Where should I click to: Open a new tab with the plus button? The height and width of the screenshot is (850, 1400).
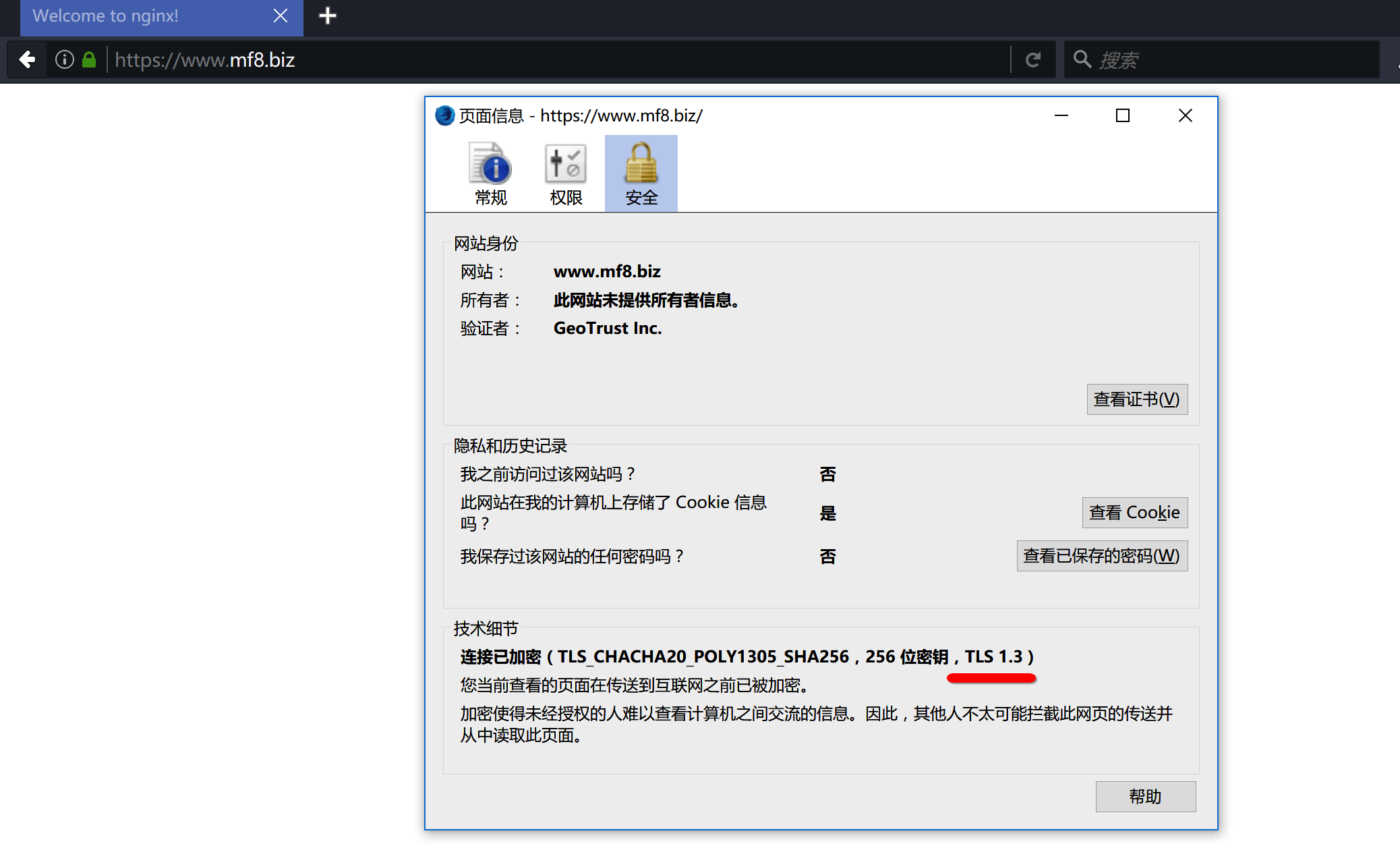click(x=328, y=15)
